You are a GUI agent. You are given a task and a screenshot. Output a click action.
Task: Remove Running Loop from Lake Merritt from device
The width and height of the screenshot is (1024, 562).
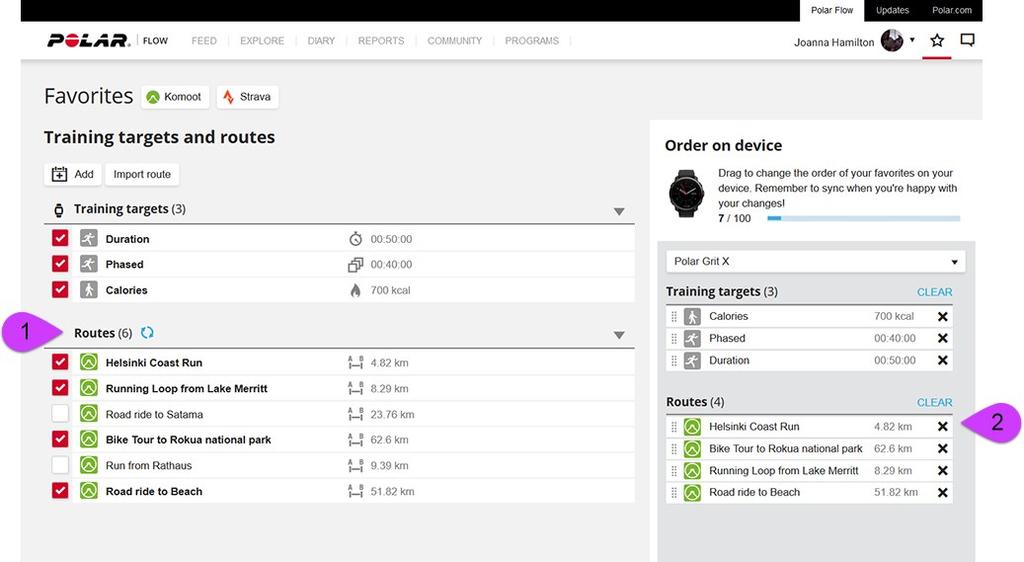pyautogui.click(x=942, y=471)
